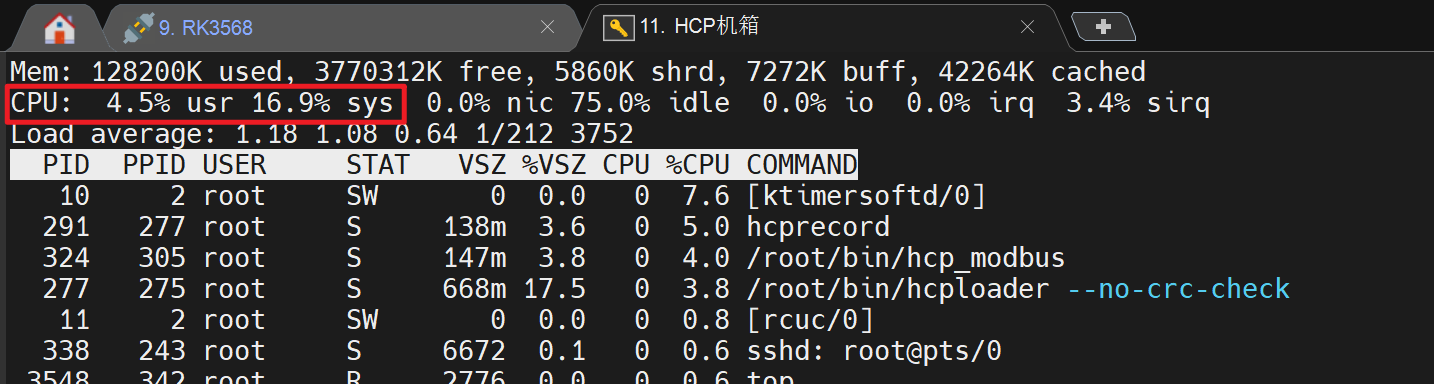The height and width of the screenshot is (384, 1434).
Task: Select the [rcuc/0] process entry
Action: 810,320
